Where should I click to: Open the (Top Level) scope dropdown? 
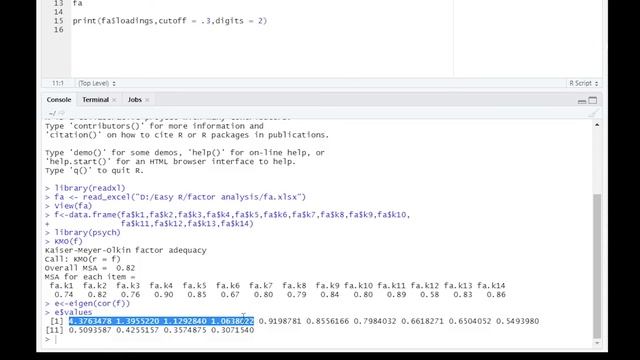pos(97,83)
